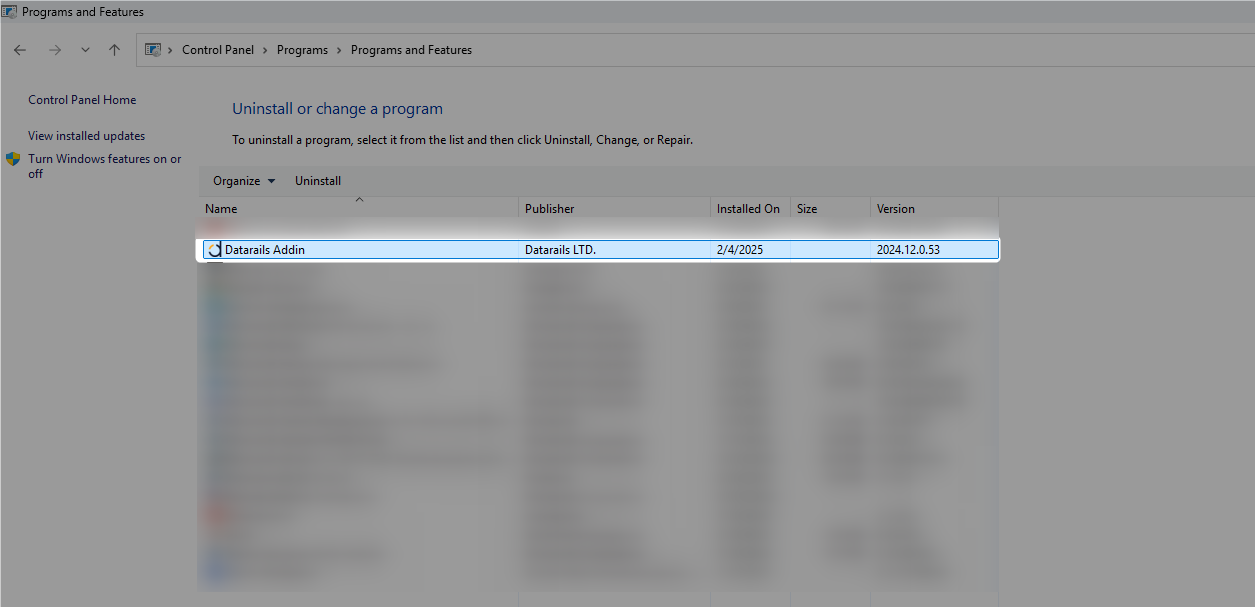Click chevron before Control Panel in address bar
Image resolution: width=1255 pixels, height=607 pixels.
(171, 50)
